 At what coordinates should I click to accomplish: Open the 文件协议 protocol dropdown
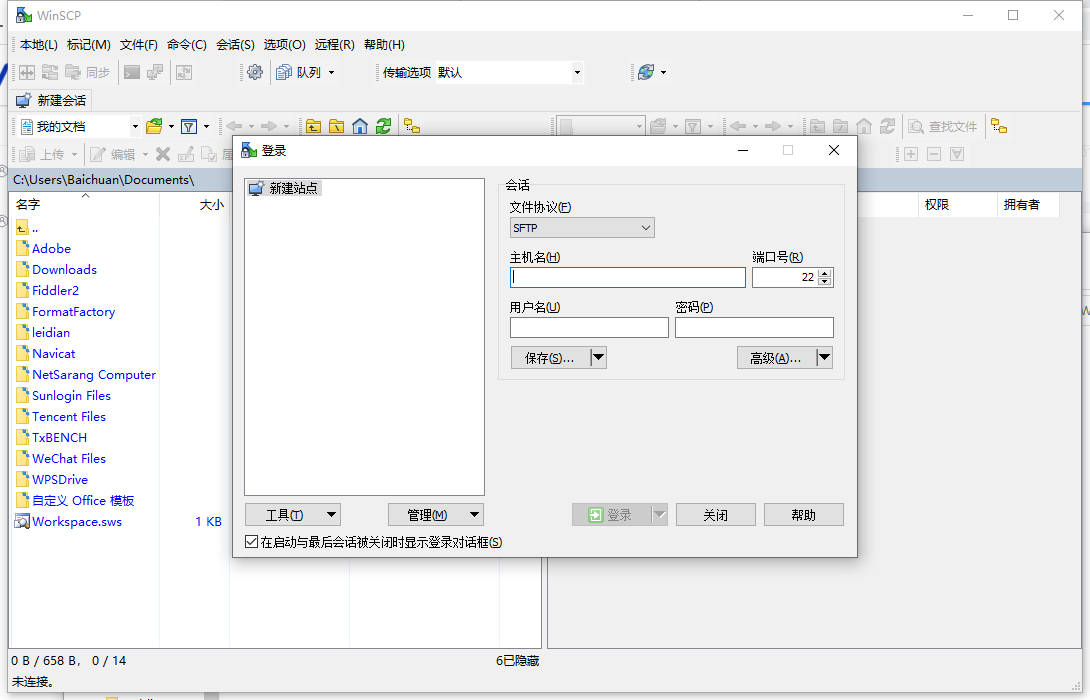click(x=644, y=227)
